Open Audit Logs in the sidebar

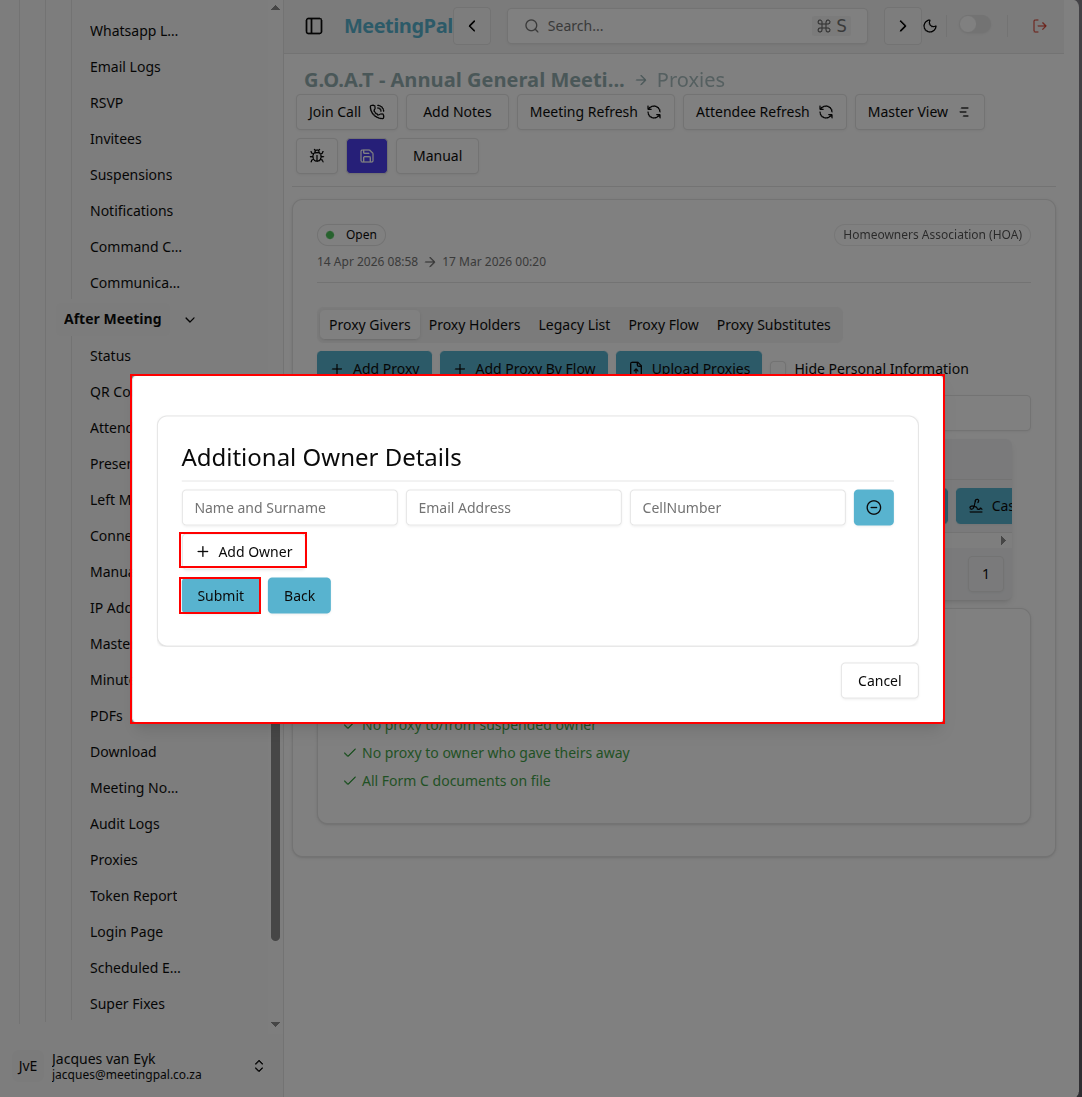click(124, 824)
